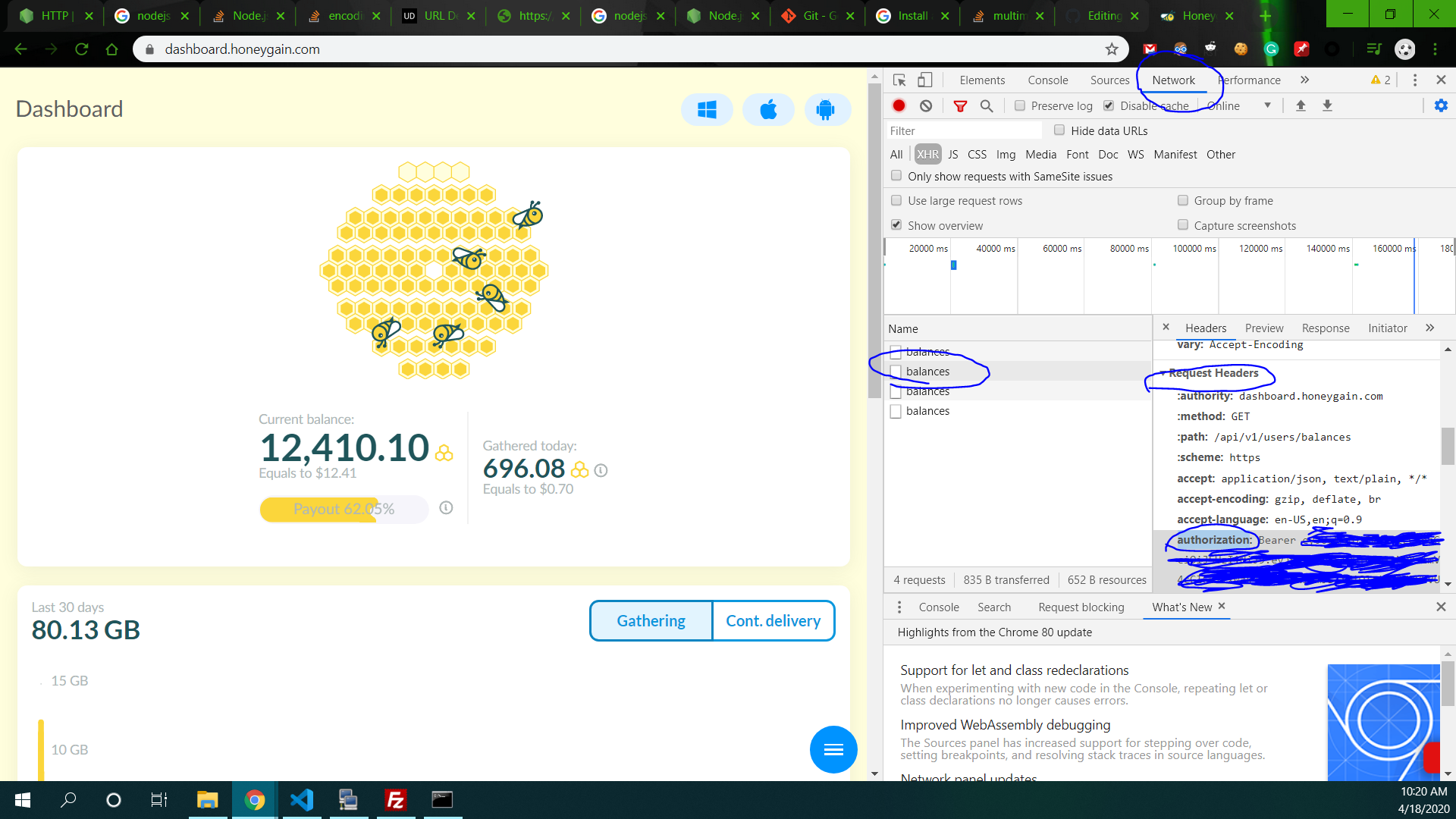Open the drawer three-dot menu

899,607
